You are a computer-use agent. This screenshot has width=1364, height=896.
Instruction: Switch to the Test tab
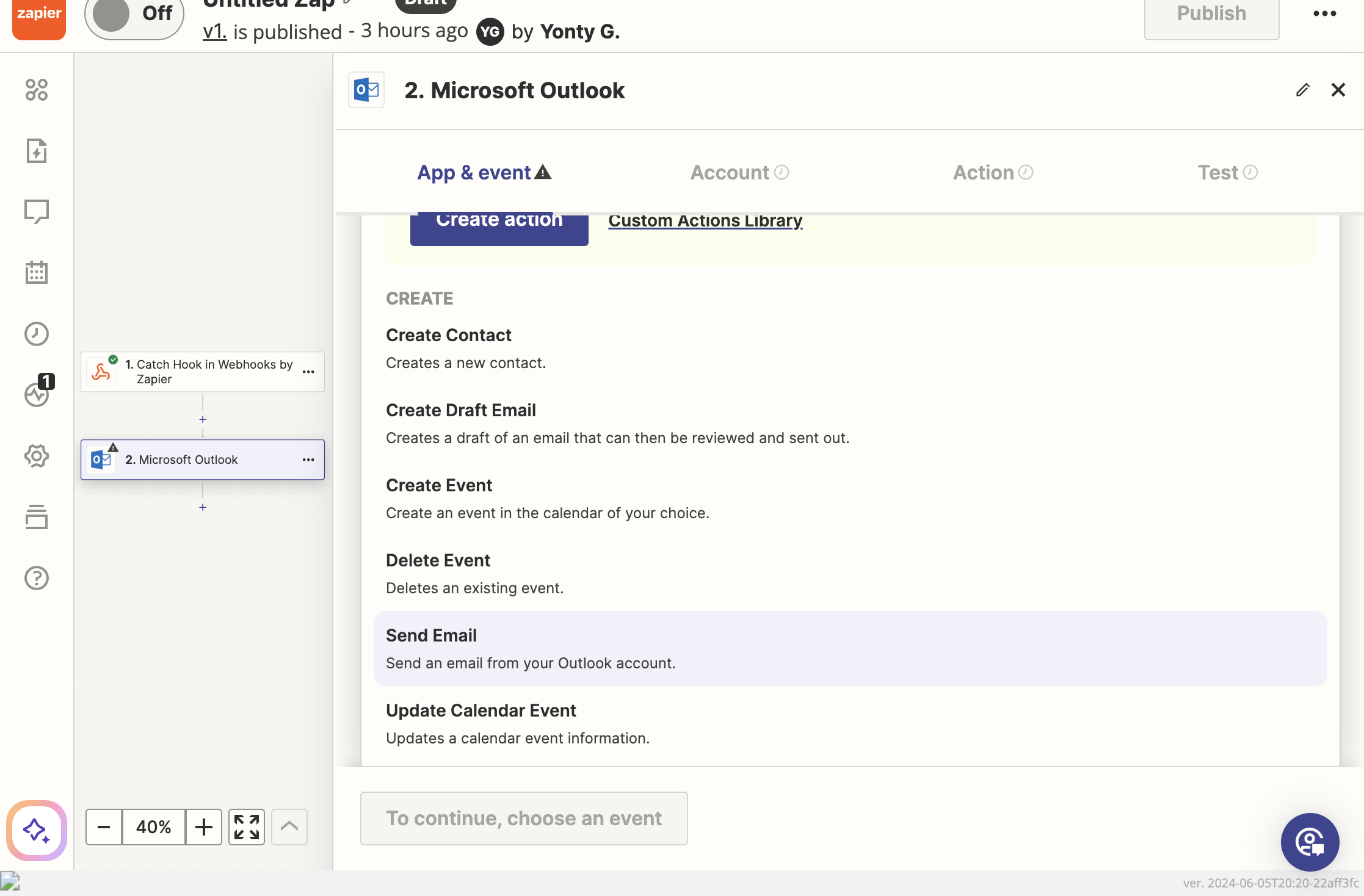pyautogui.click(x=1227, y=173)
